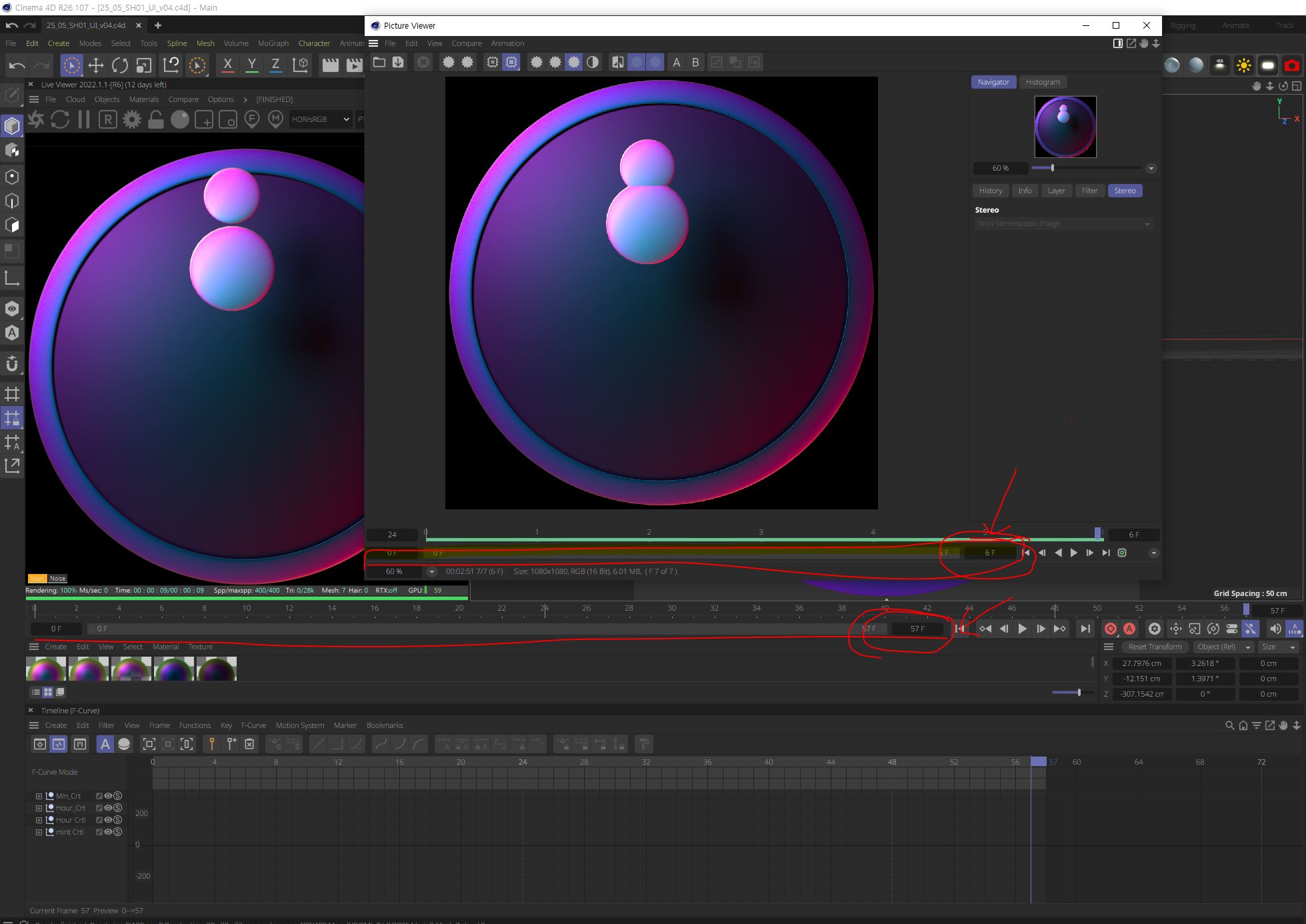
Task: Switch to the Filter tab
Action: (1089, 191)
